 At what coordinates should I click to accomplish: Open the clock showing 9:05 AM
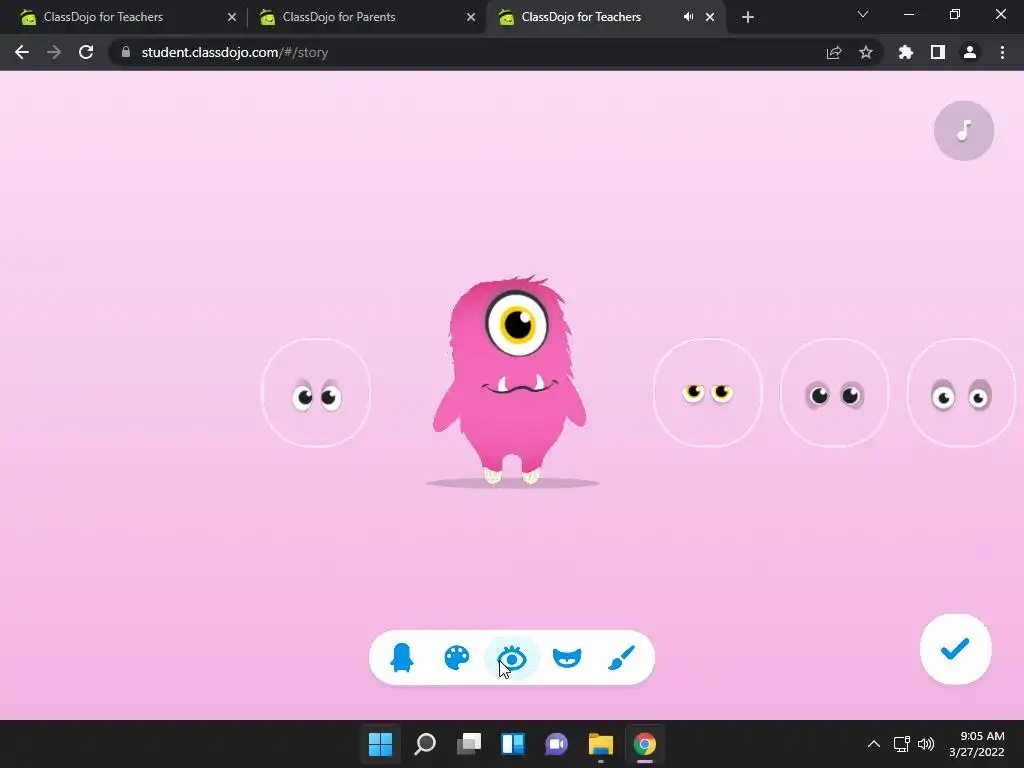point(977,744)
